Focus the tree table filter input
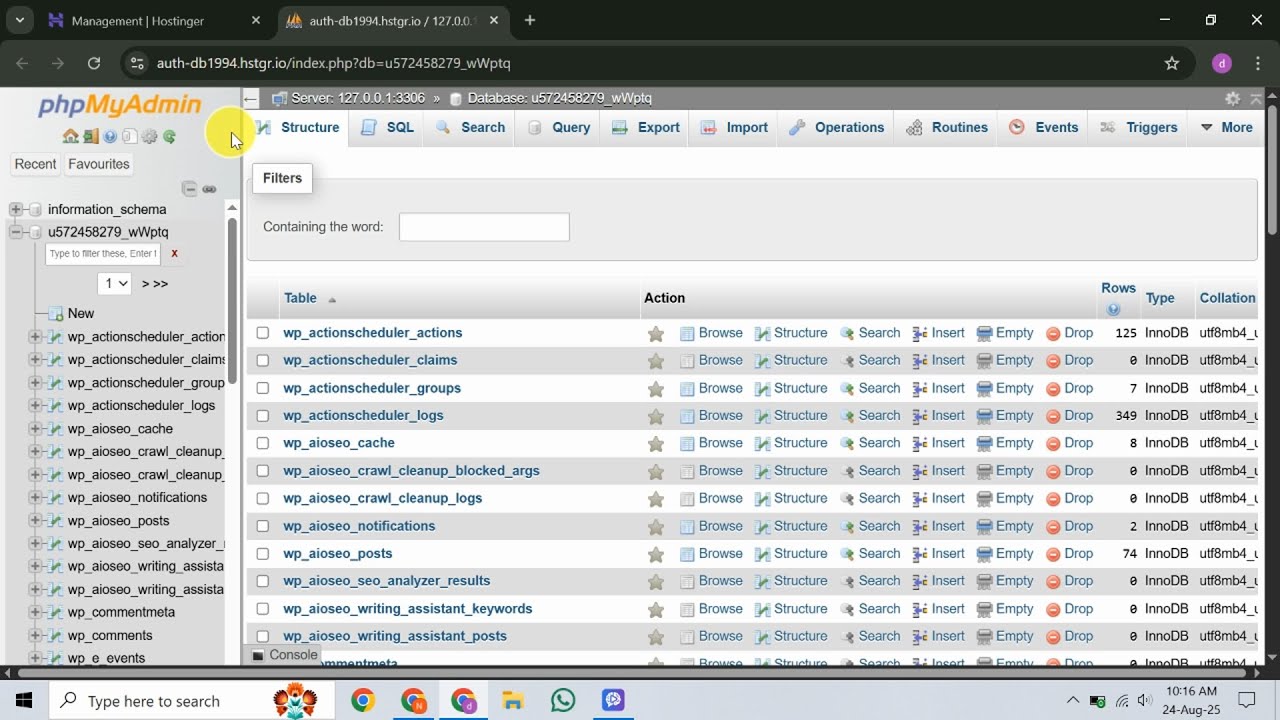1280x720 pixels. 103,254
